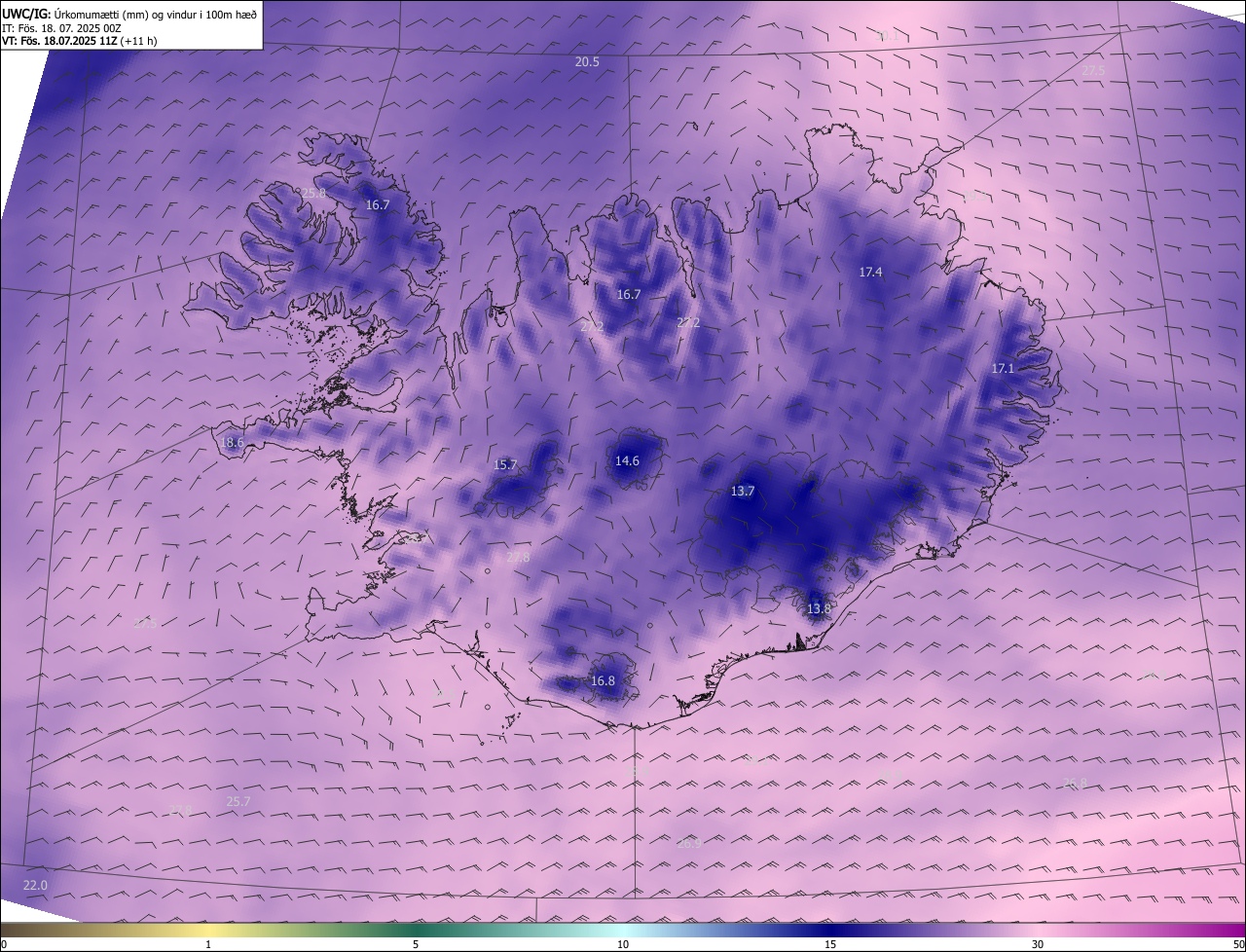Click the 26.8 value label
The height and width of the screenshot is (952, 1246).
click(1075, 782)
